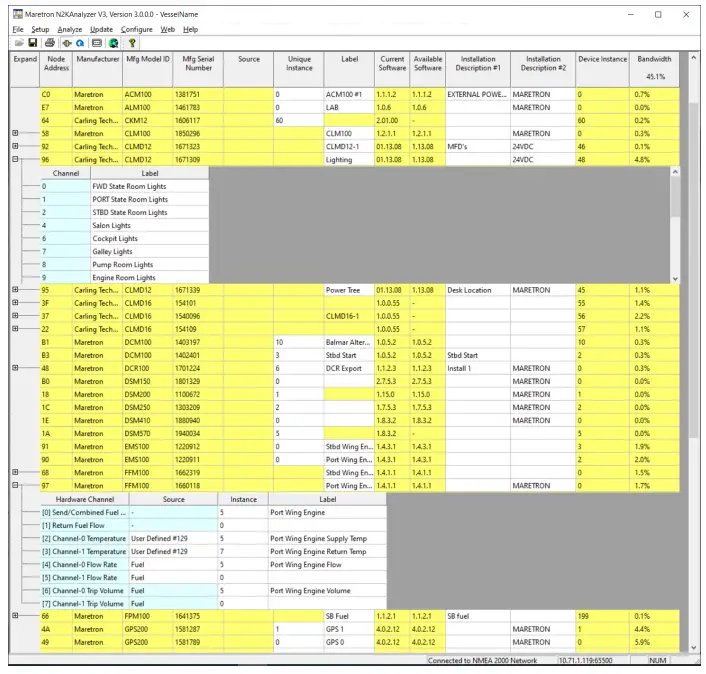706x674 pixels.
Task: Expand node 66 FPM100 row
Action: (15, 615)
